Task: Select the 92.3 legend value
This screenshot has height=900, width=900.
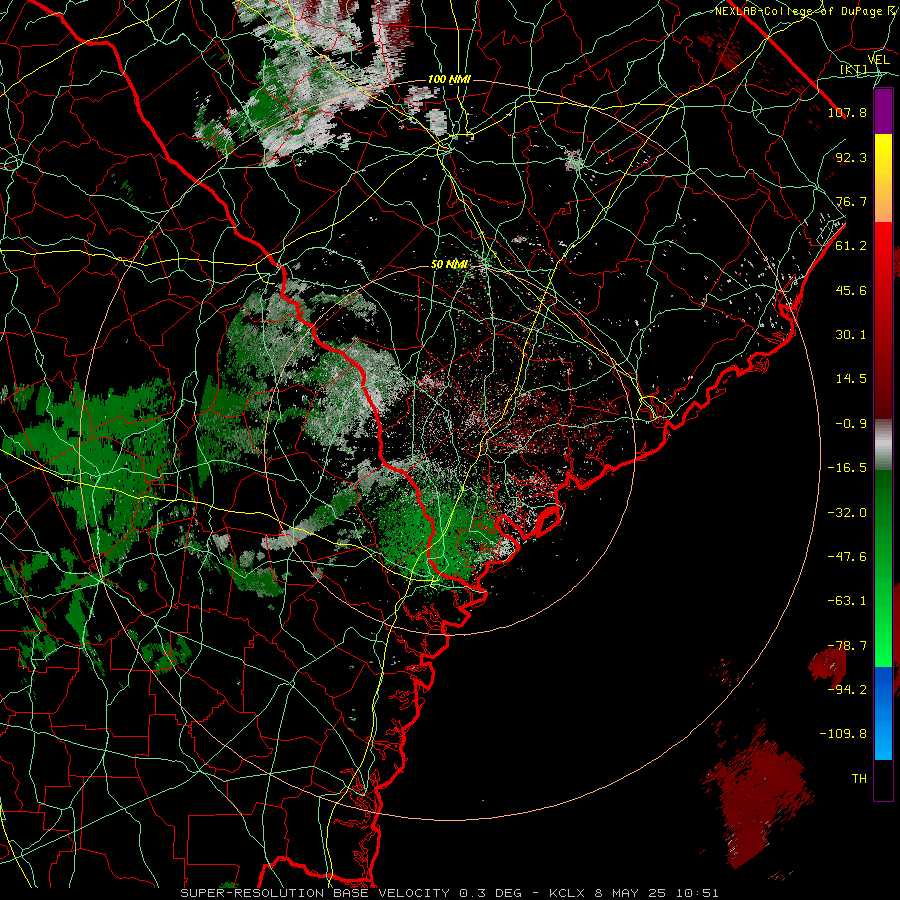Action: [851, 157]
